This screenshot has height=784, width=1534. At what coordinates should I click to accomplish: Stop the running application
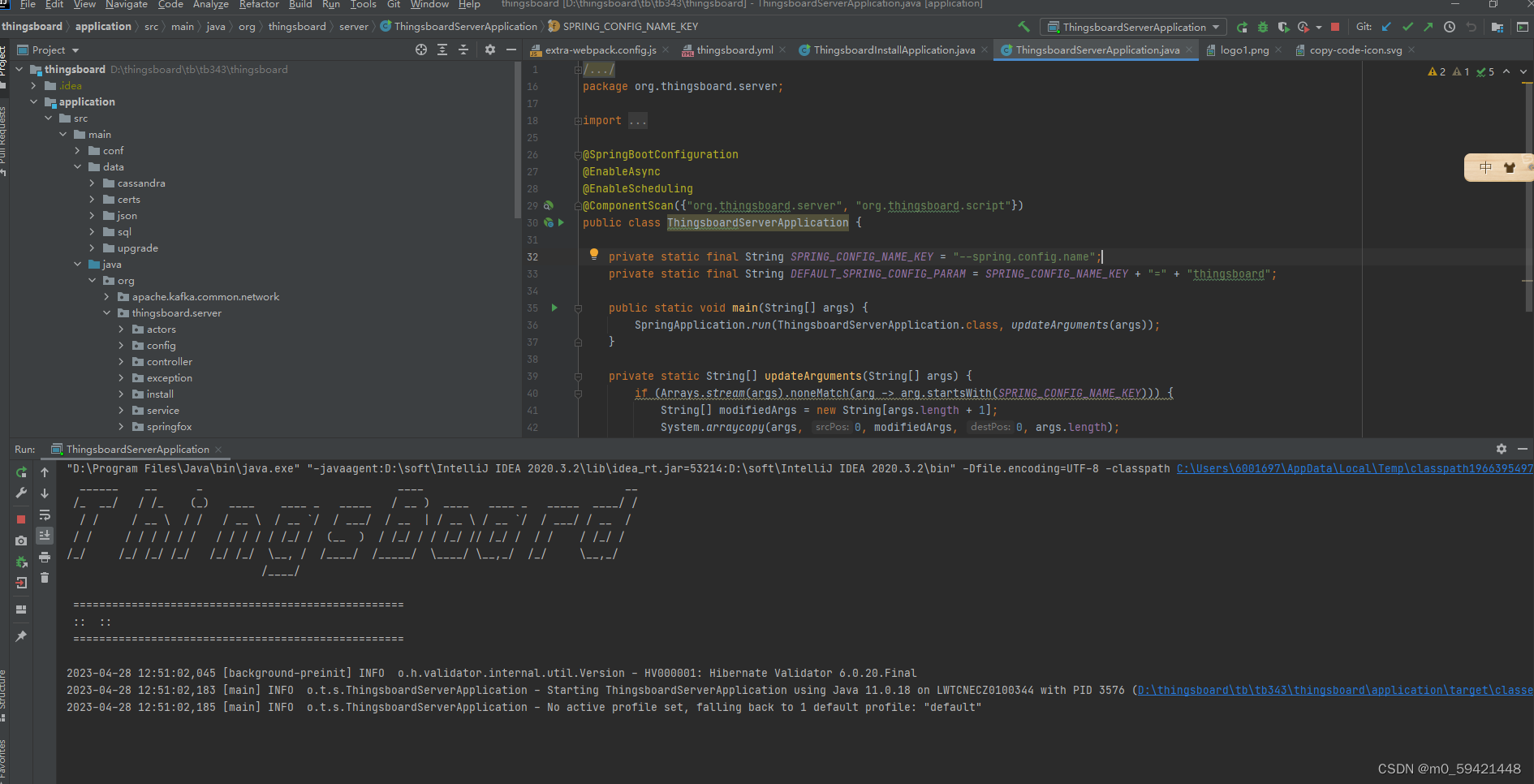point(21,519)
